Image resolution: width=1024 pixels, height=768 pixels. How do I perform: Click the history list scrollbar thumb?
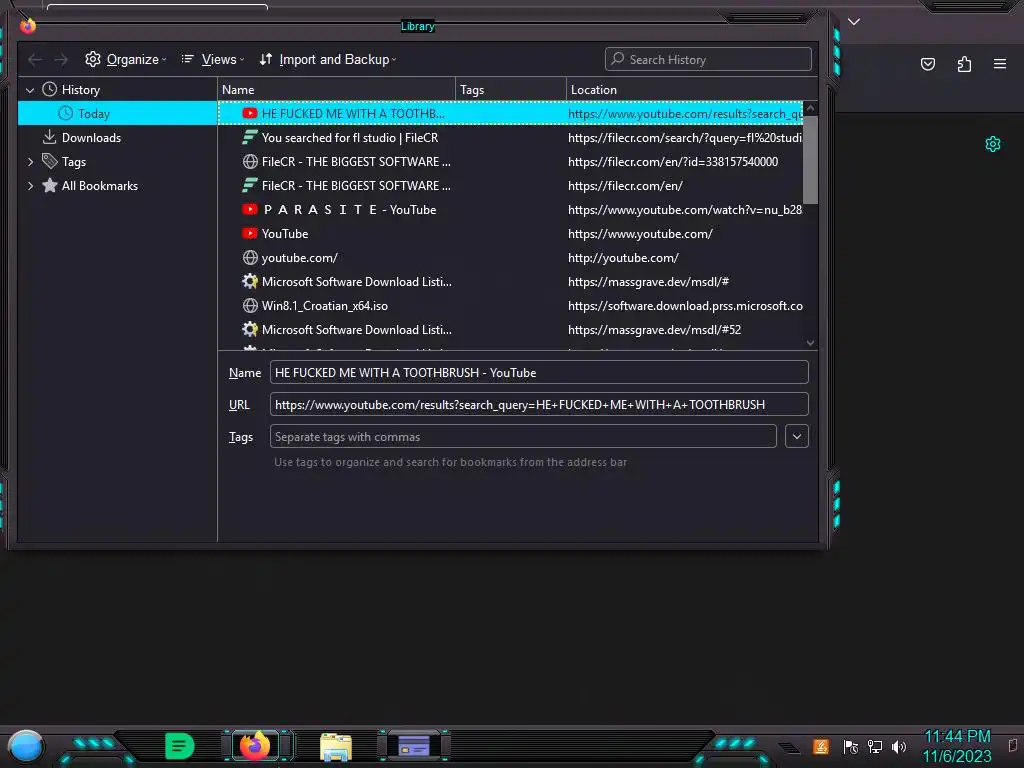[810, 160]
